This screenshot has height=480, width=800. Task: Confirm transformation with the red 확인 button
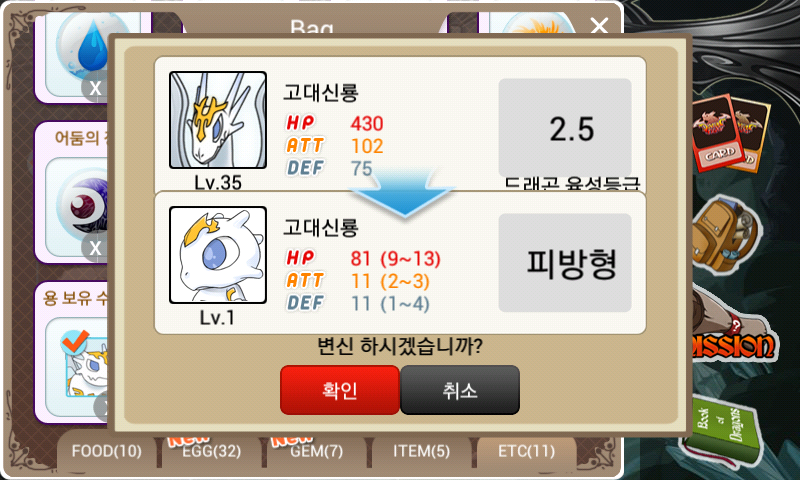340,390
